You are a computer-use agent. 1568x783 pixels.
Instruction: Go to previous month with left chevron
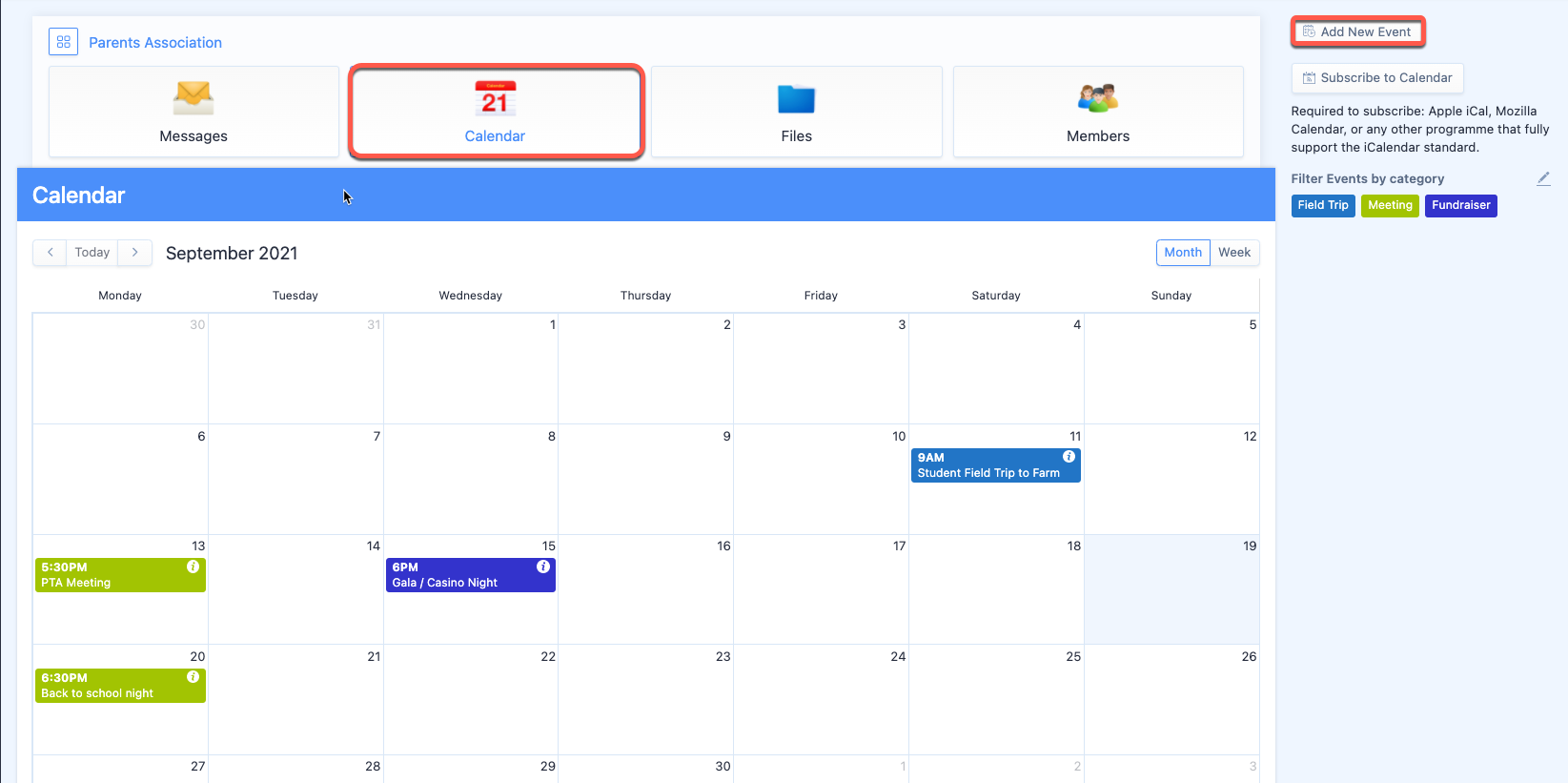50,253
